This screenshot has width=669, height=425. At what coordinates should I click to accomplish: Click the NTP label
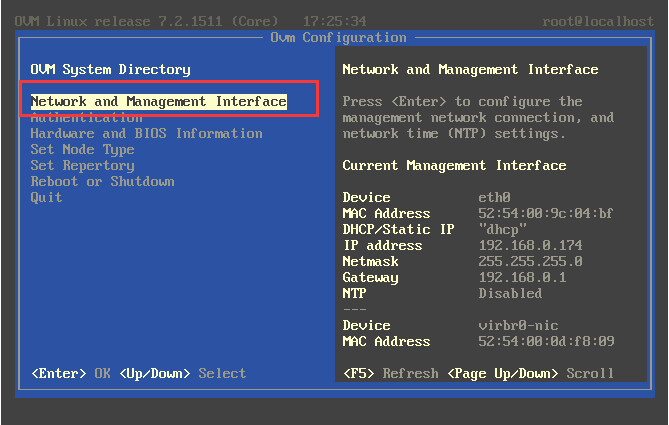pyautogui.click(x=355, y=294)
